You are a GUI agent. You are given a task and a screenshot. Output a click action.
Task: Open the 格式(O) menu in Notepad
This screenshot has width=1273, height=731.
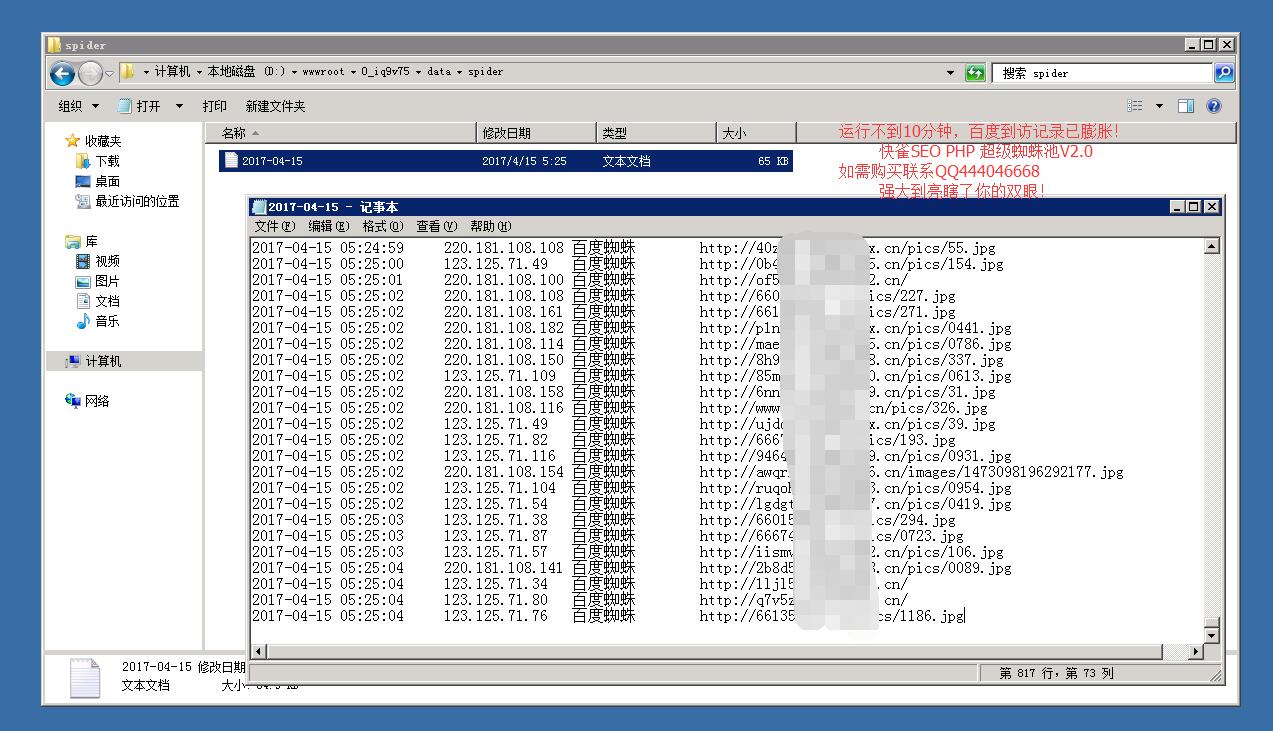click(382, 226)
